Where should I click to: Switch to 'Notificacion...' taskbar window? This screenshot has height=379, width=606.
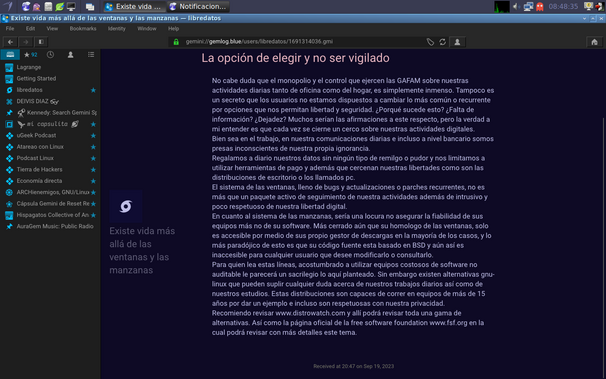(198, 7)
